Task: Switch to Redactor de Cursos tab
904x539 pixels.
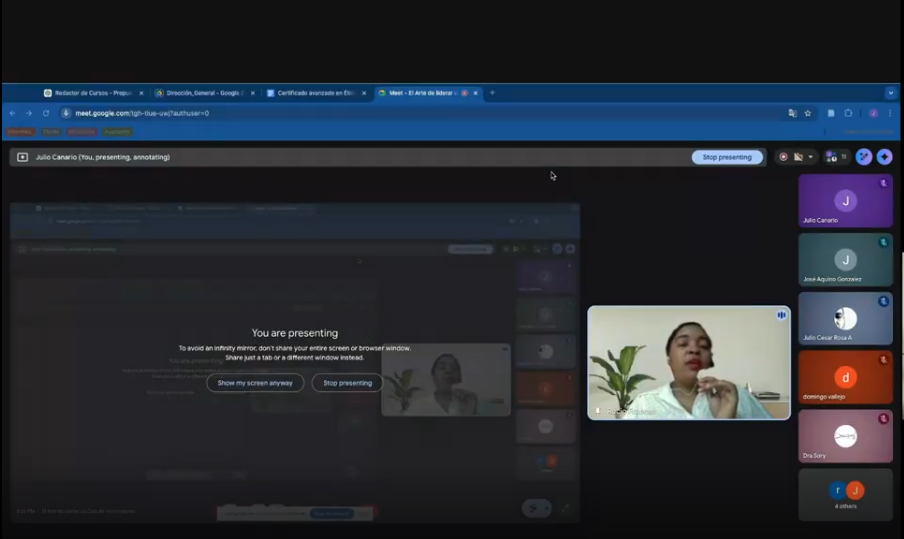Action: click(x=92, y=93)
